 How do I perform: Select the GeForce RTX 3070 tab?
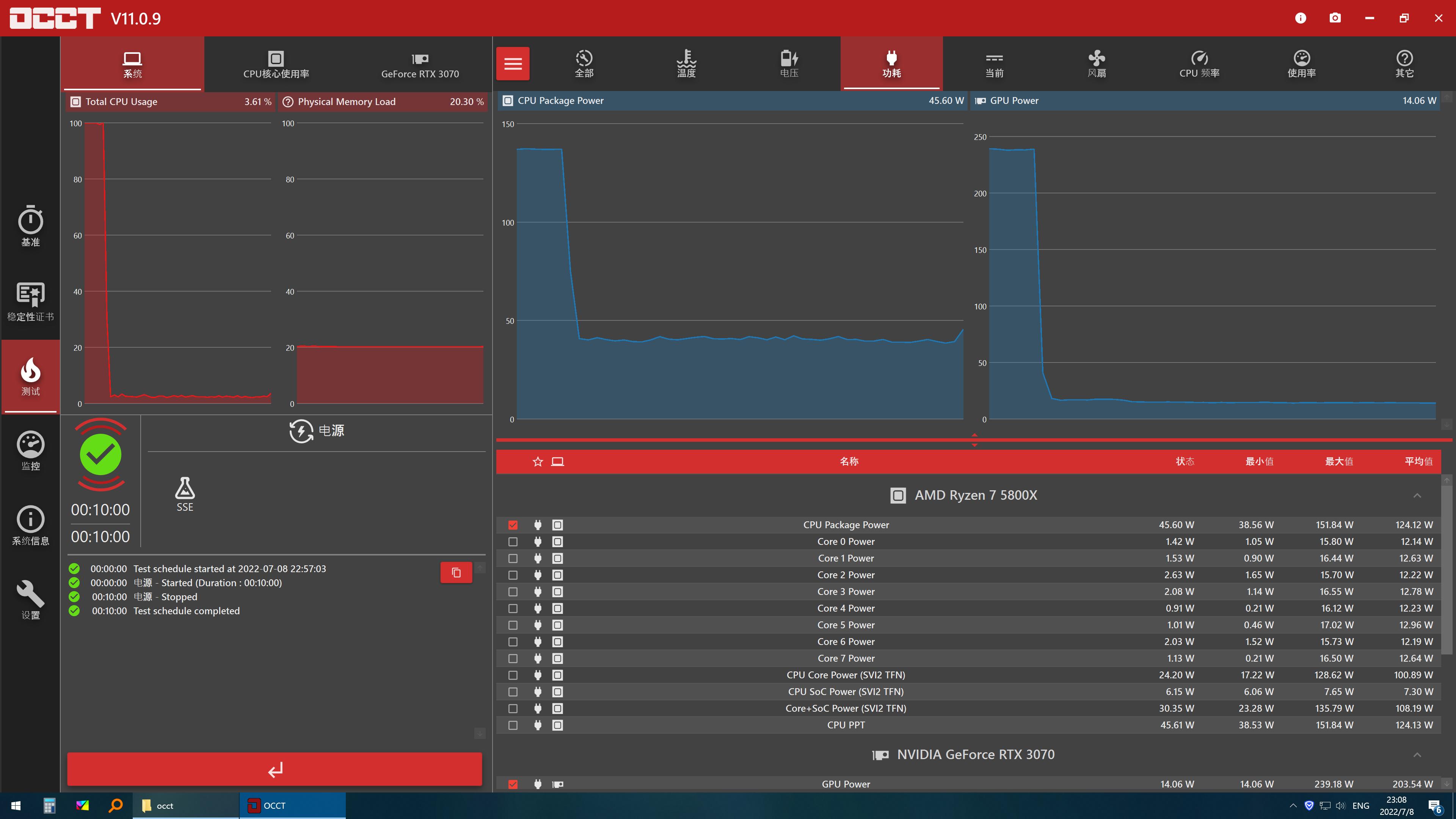pos(420,64)
